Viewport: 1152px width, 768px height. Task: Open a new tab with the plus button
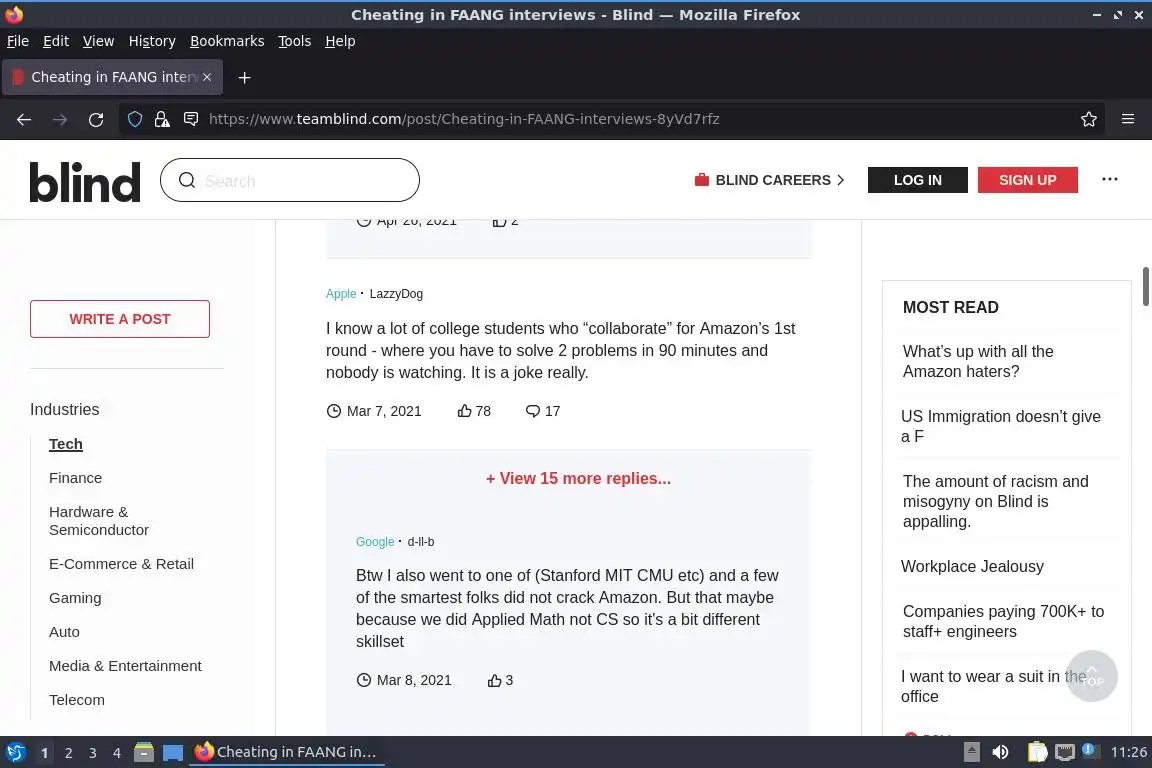245,77
